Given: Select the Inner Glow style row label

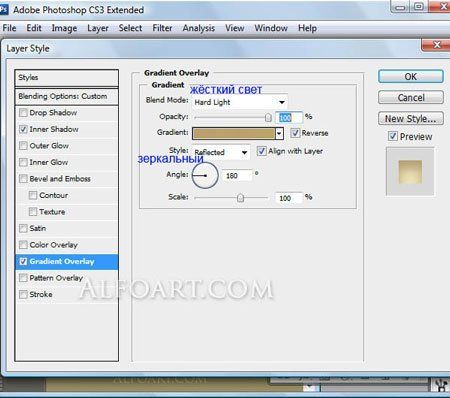Looking at the screenshot, I should pyautogui.click(x=49, y=162).
